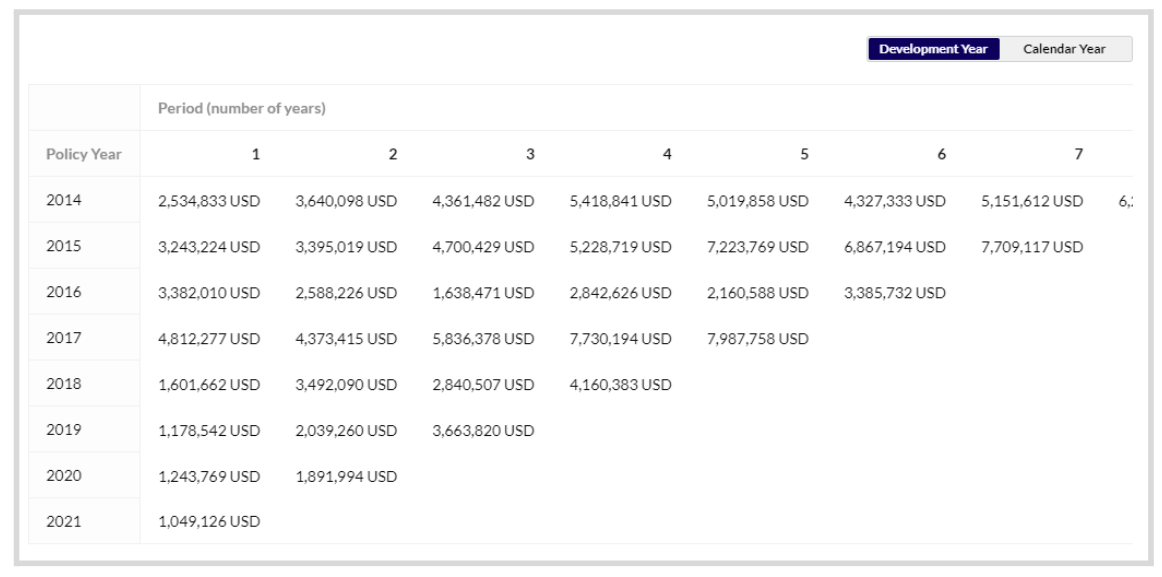This screenshot has height=577, width=1162.
Task: Click the Policy Year column header
Action: [84, 154]
